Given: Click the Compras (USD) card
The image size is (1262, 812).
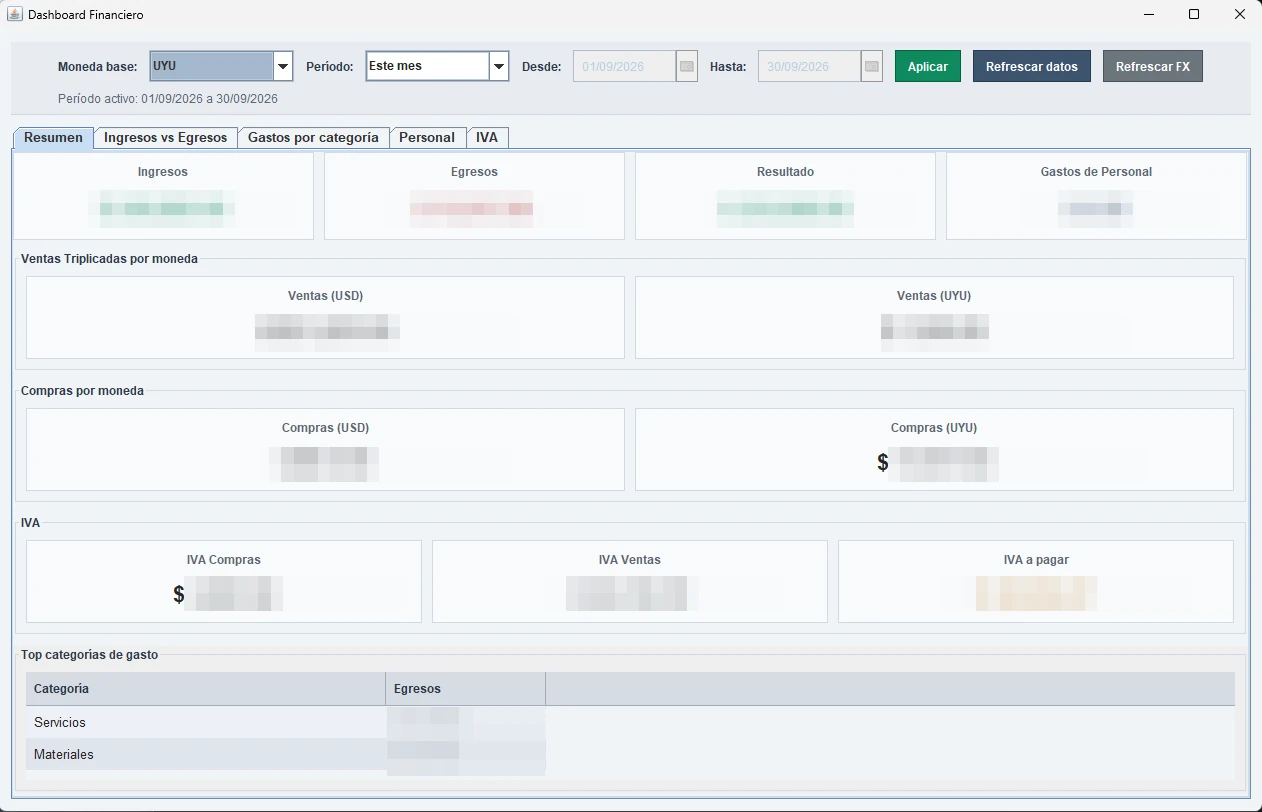Looking at the screenshot, I should click(325, 449).
